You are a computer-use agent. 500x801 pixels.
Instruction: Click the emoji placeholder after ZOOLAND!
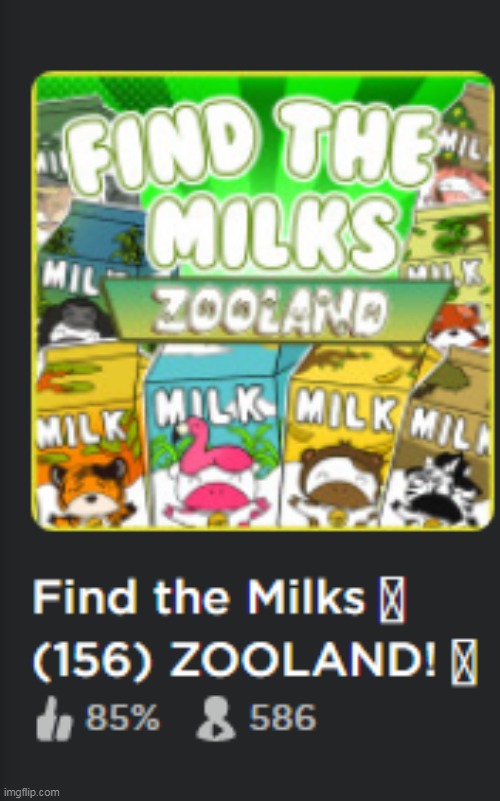pyautogui.click(x=464, y=662)
